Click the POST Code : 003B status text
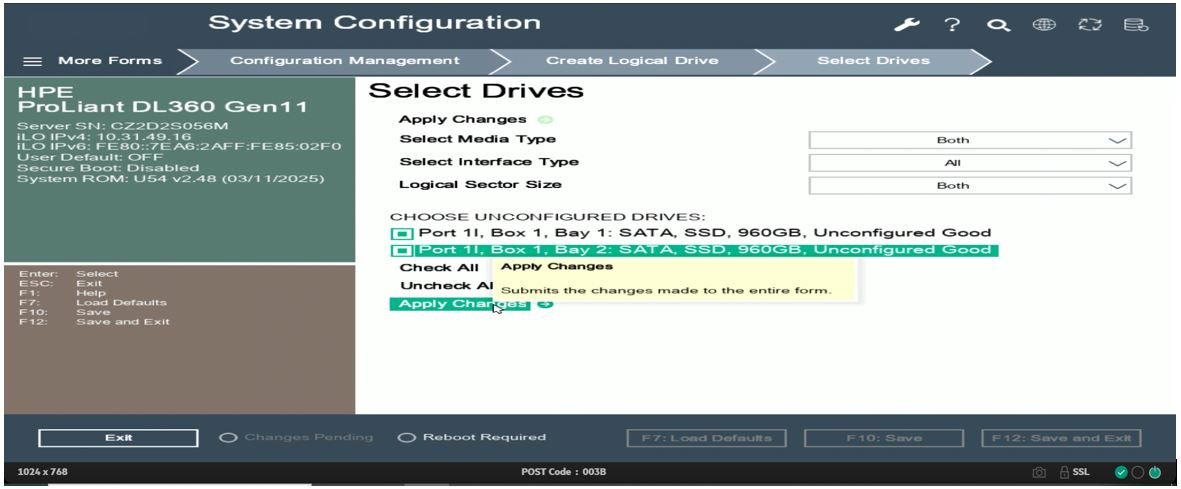Screen dimensions: 1181x489 pyautogui.click(x=563, y=472)
